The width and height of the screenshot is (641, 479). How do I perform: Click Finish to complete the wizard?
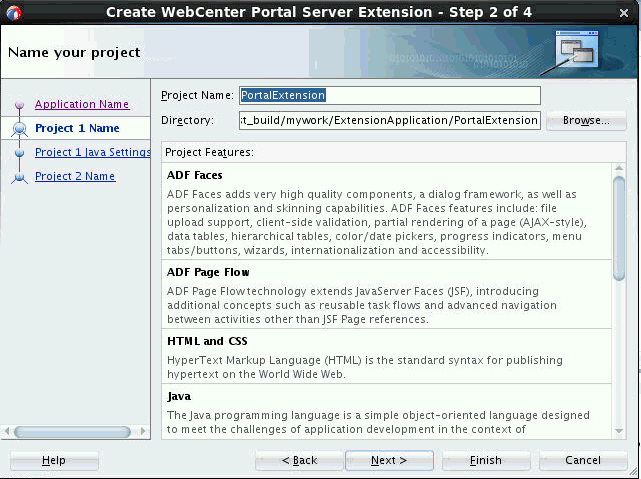pyautogui.click(x=486, y=461)
